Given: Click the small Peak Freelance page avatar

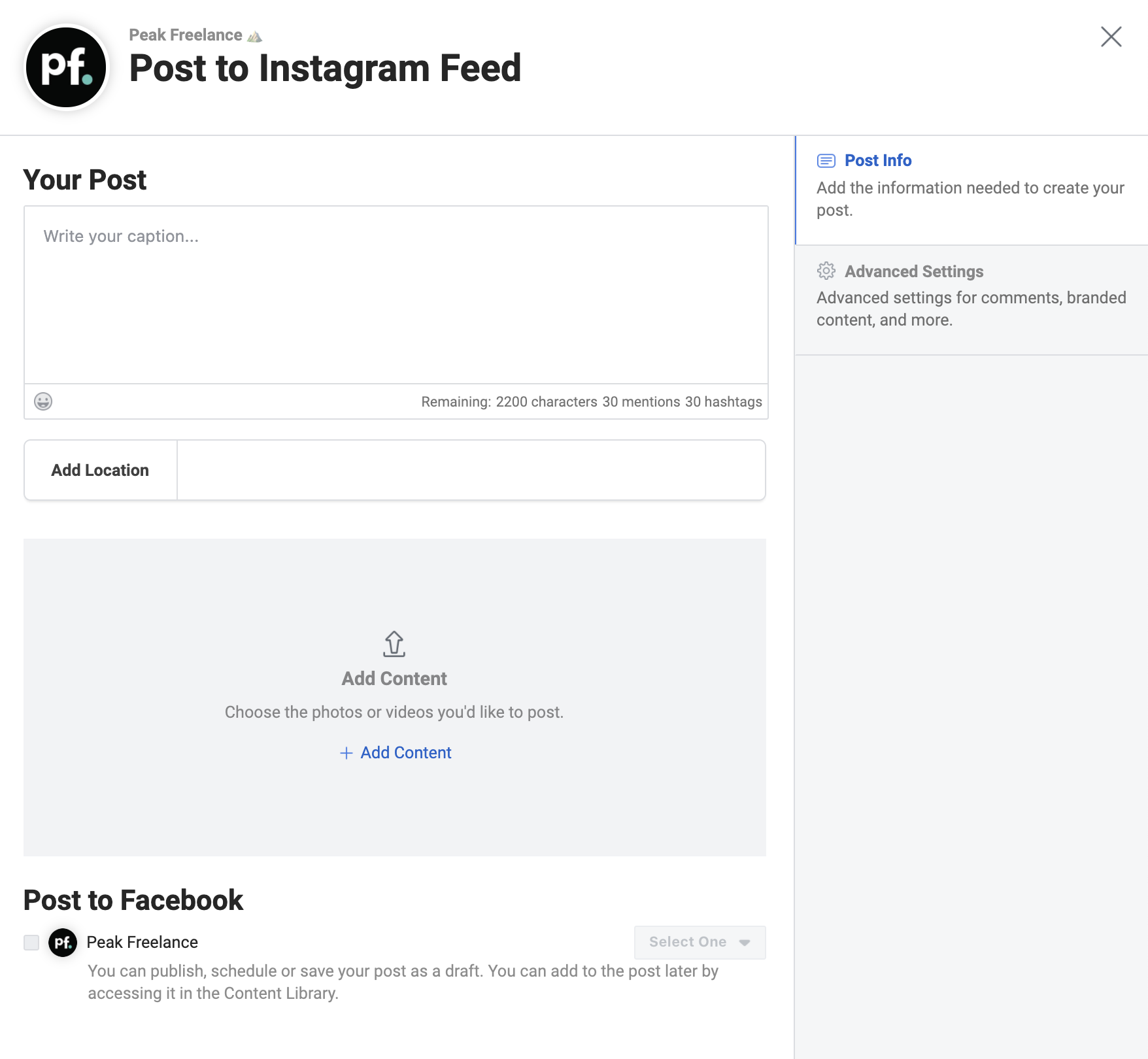Looking at the screenshot, I should pos(63,943).
